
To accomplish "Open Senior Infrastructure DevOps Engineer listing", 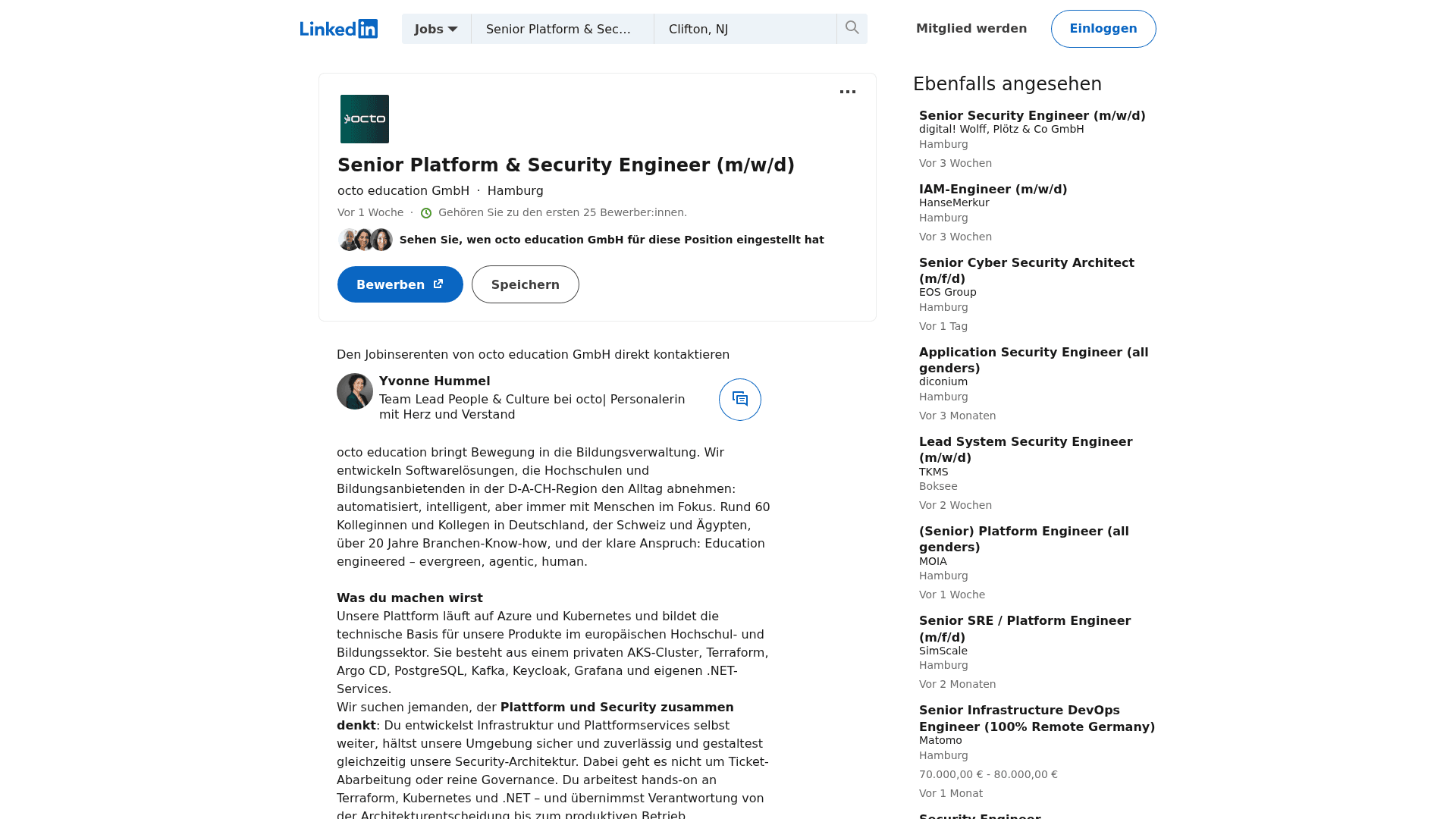I will pyautogui.click(x=1037, y=719).
